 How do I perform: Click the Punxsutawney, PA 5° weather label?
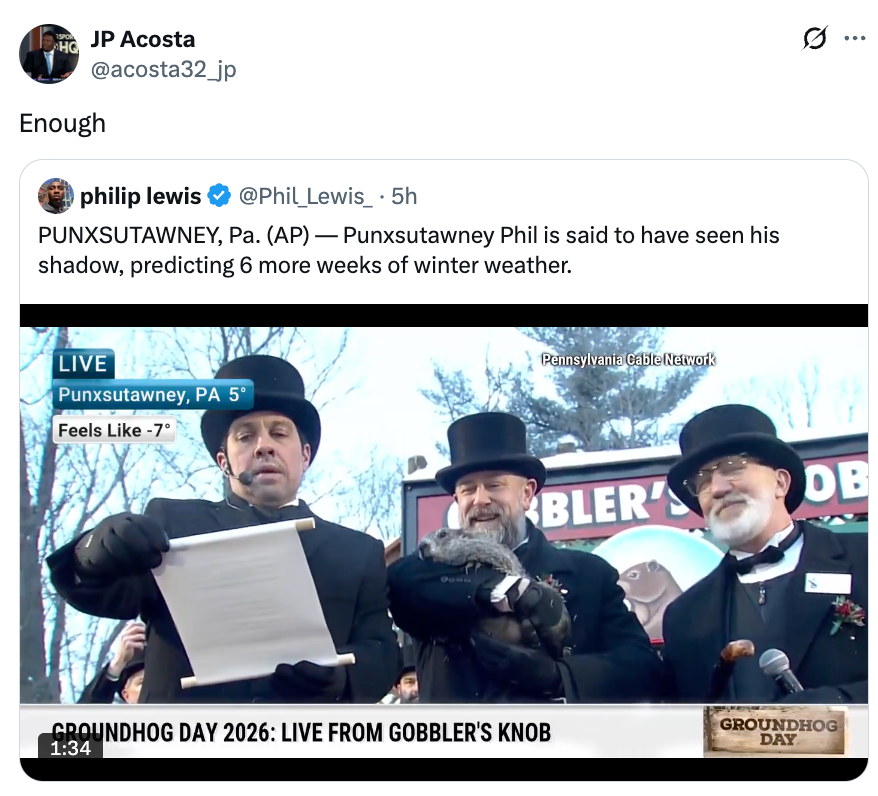152,395
